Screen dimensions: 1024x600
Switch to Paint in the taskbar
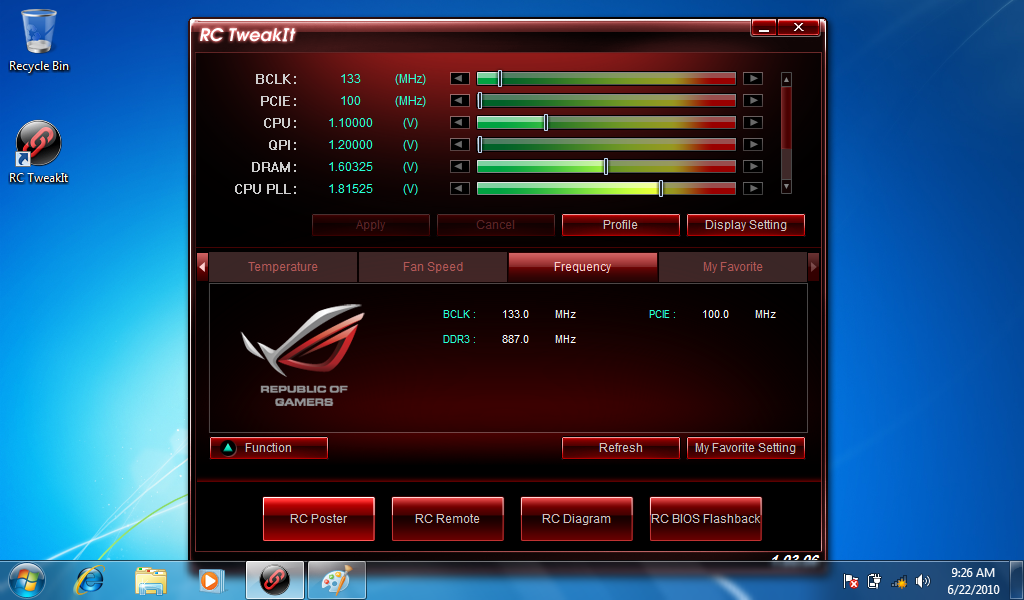coord(336,580)
